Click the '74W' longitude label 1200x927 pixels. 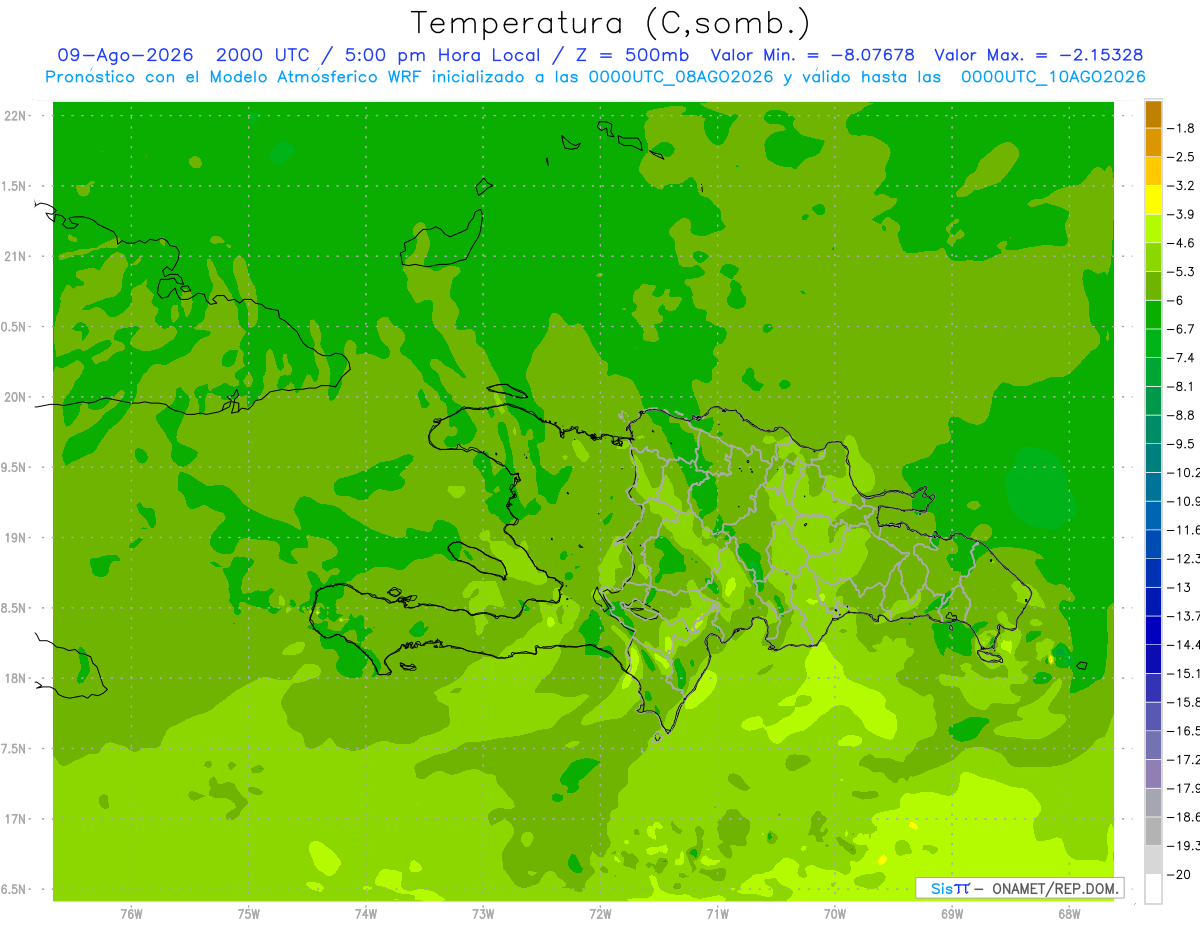click(x=366, y=914)
